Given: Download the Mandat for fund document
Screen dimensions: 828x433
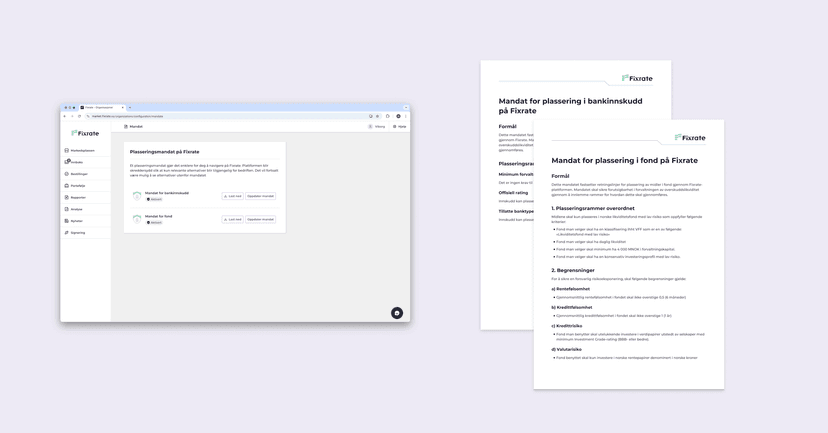Looking at the screenshot, I should coord(232,219).
